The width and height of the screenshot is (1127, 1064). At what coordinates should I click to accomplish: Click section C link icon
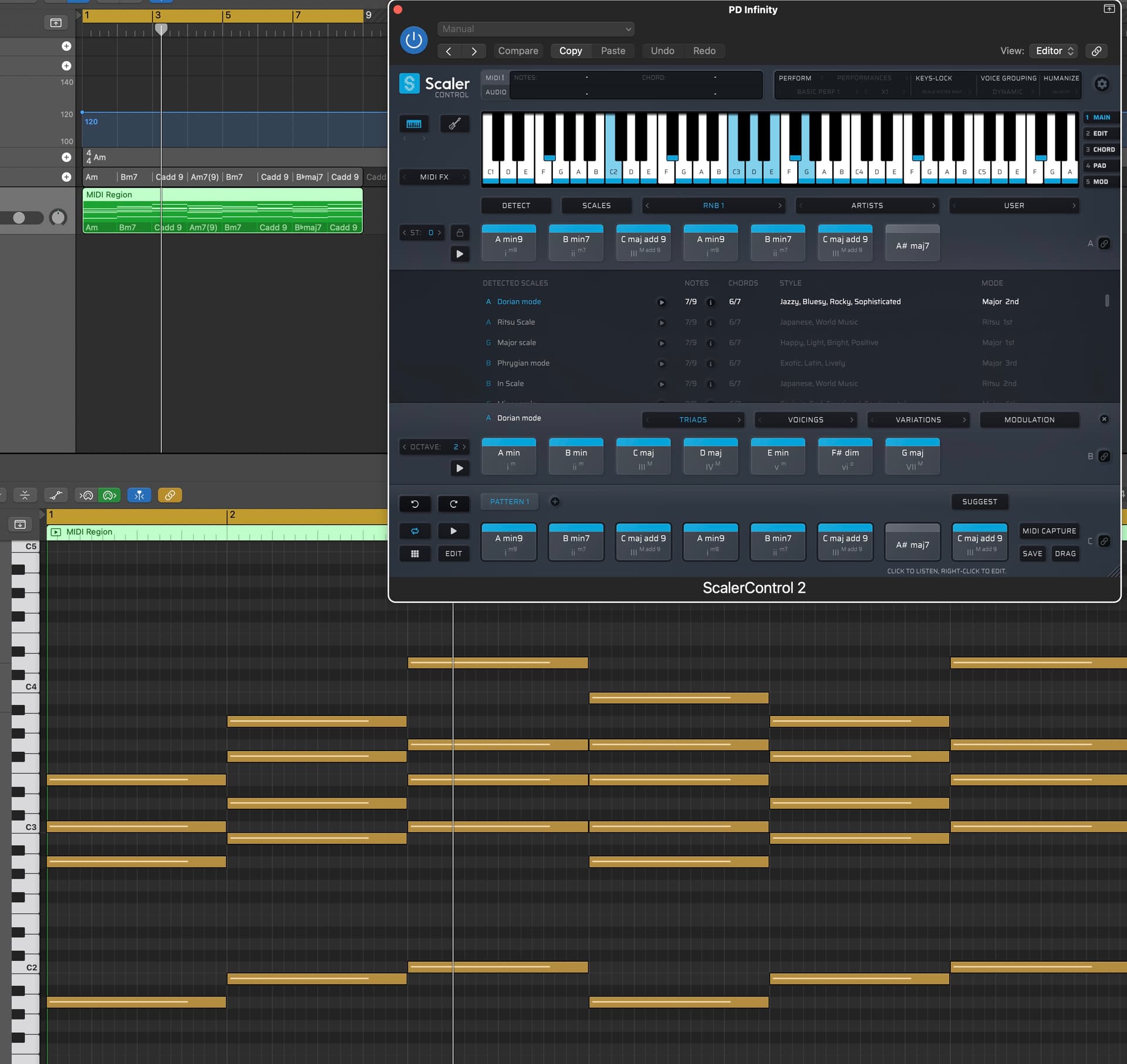(x=1104, y=541)
